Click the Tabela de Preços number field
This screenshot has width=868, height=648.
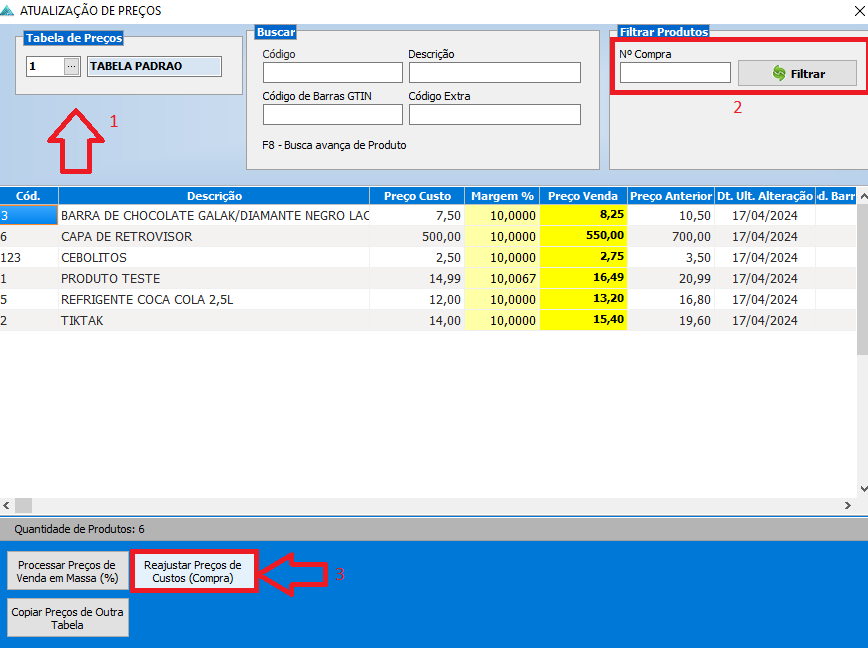[x=45, y=66]
